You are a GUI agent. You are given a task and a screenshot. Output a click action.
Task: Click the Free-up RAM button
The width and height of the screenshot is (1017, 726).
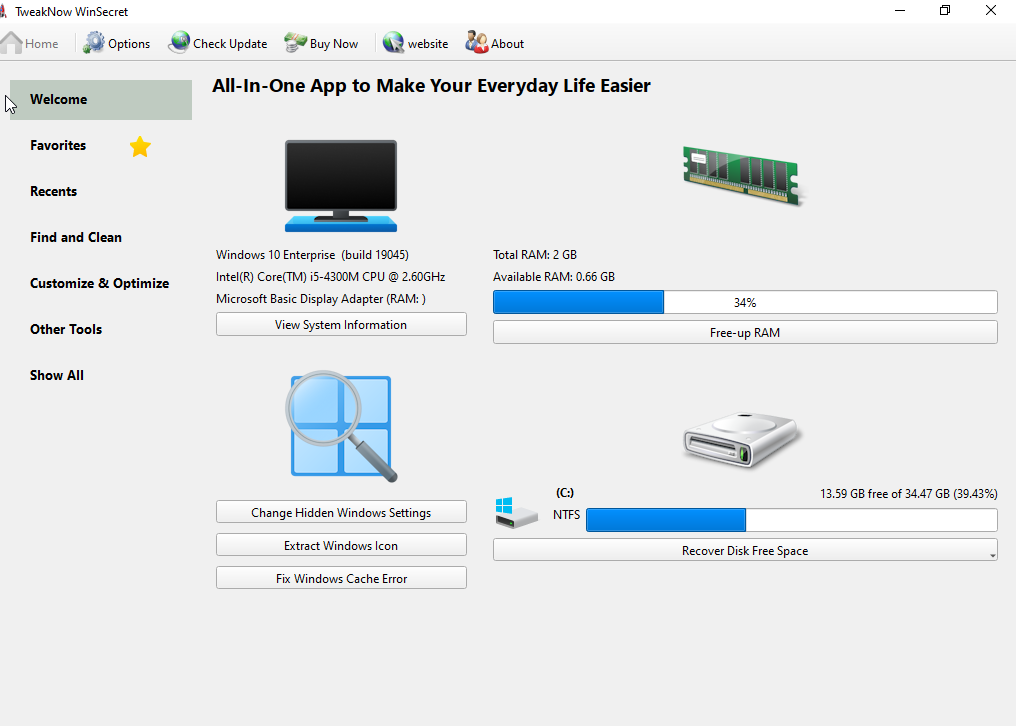point(745,332)
